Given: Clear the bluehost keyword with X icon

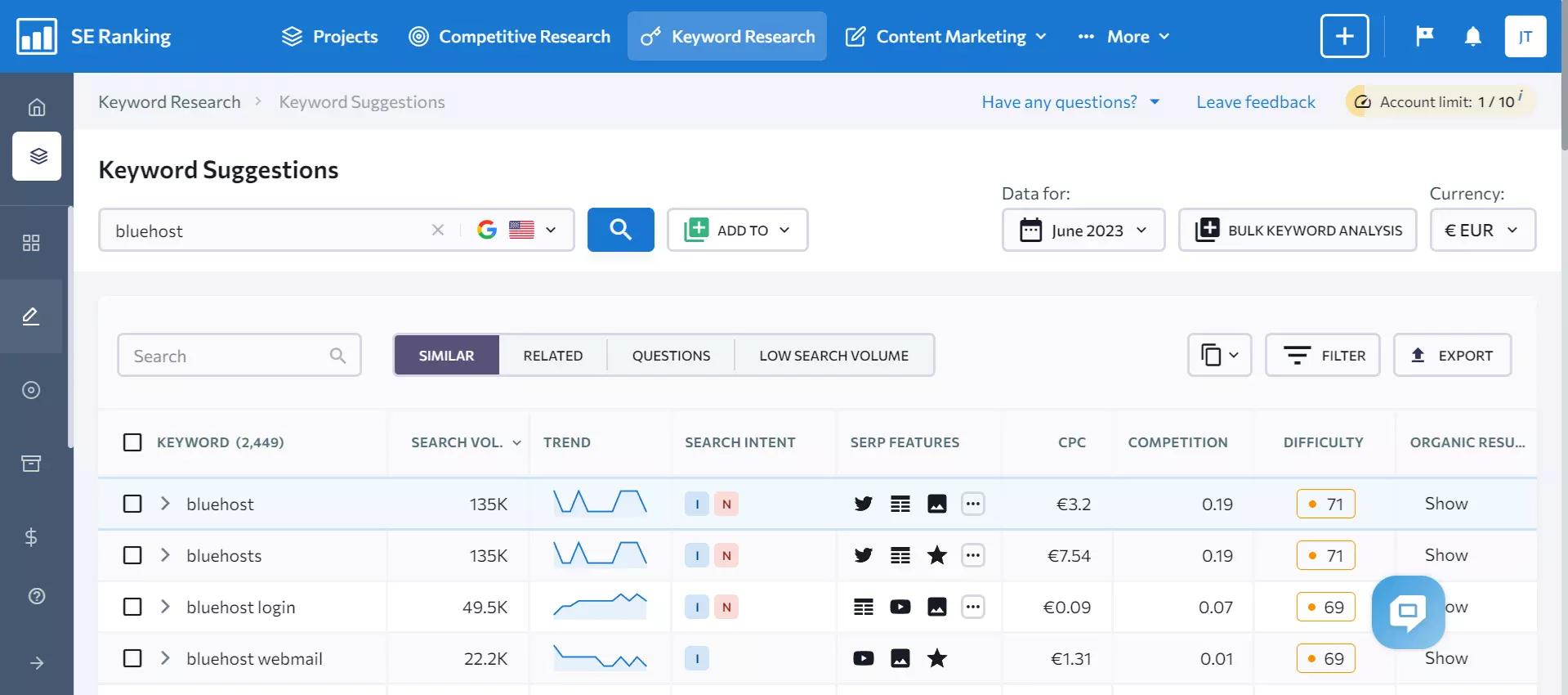Looking at the screenshot, I should [438, 230].
